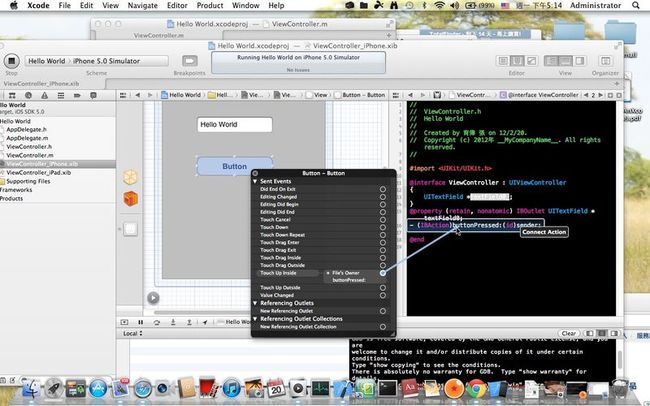650x406 pixels.
Task: Step over in the debug bar
Action: [157, 322]
